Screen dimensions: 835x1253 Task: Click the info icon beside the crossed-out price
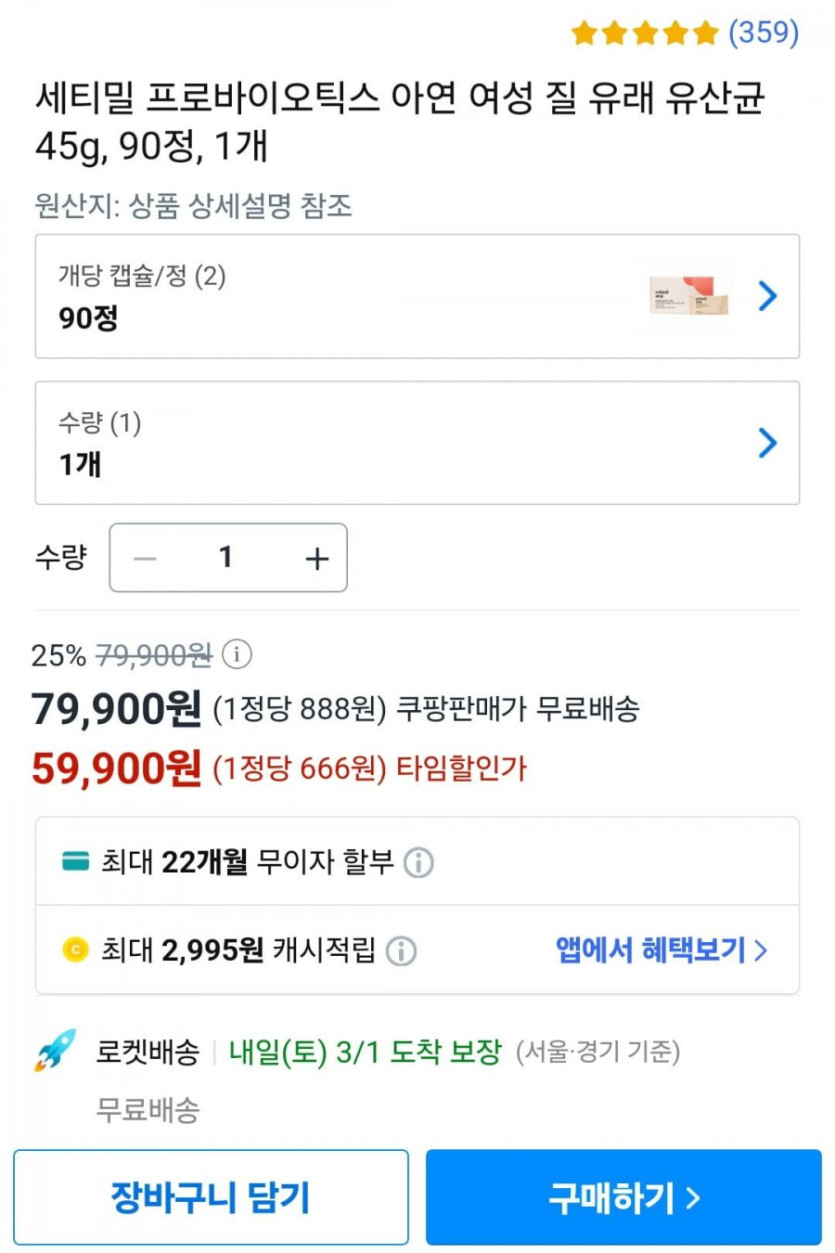(x=236, y=655)
